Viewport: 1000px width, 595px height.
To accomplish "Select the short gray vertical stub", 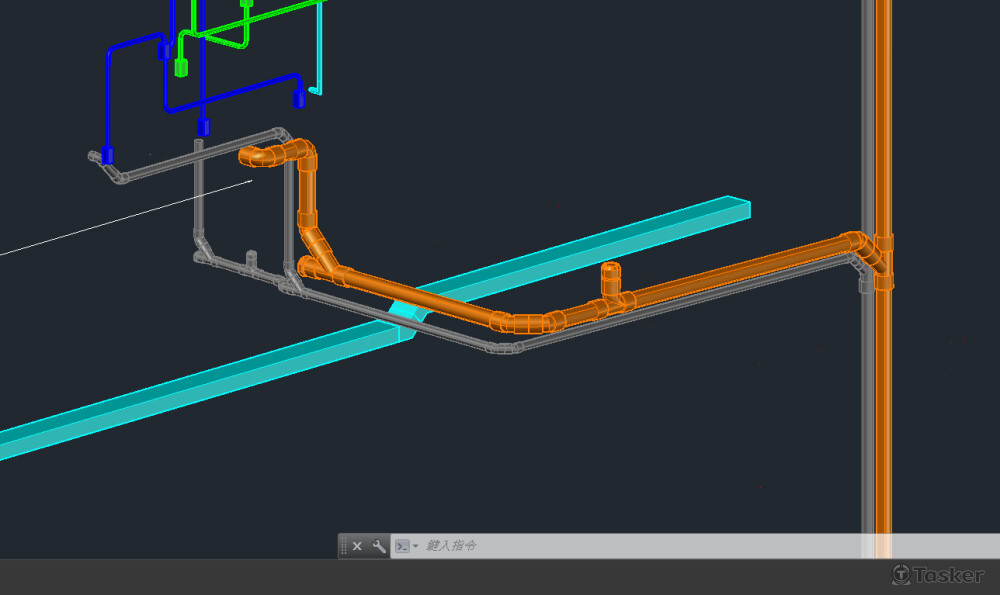I will pos(252,260).
